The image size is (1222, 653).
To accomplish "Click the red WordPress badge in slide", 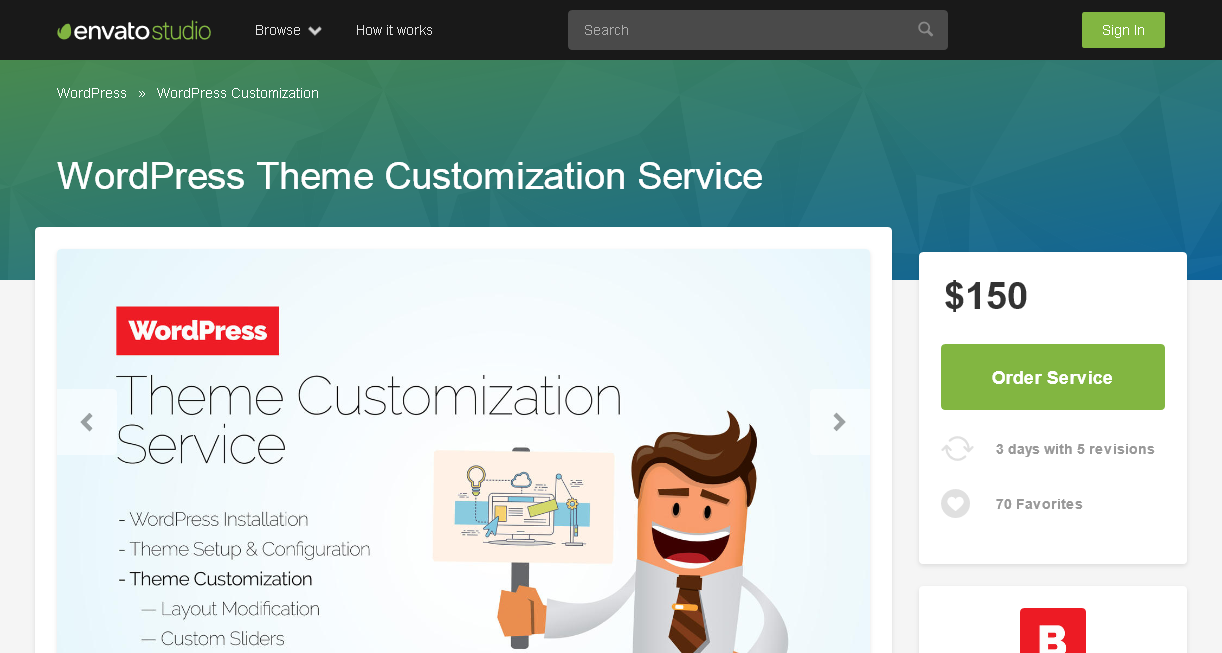I will tap(198, 331).
